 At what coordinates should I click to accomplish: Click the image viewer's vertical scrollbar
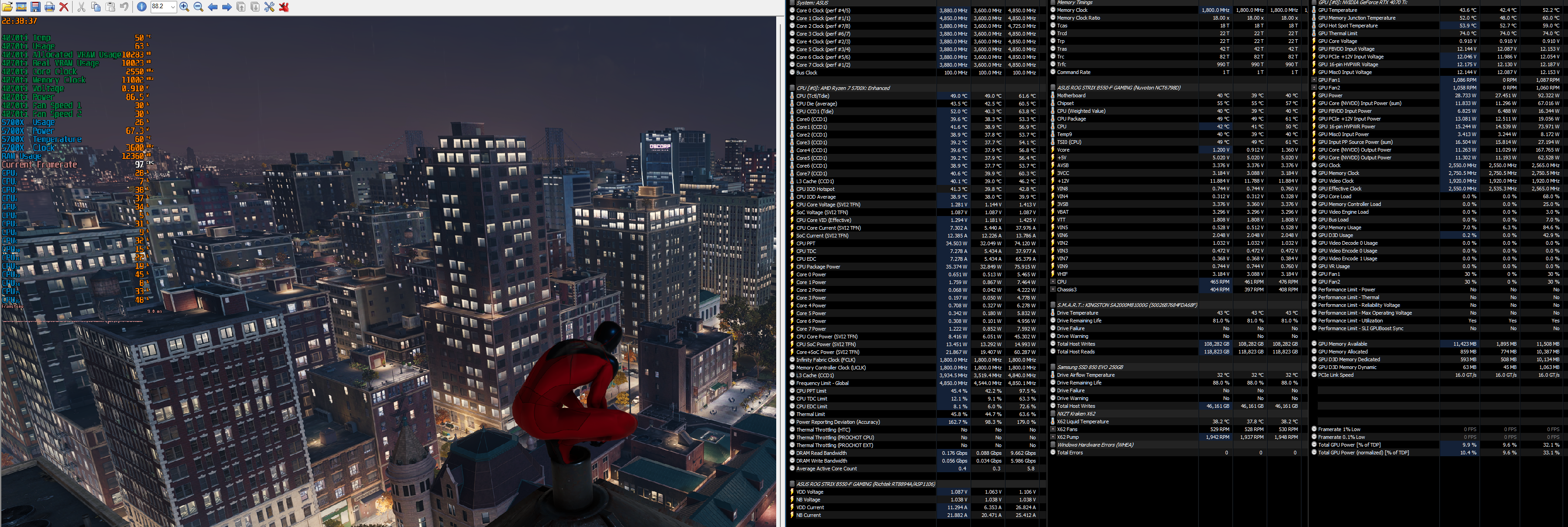pyautogui.click(x=780, y=271)
